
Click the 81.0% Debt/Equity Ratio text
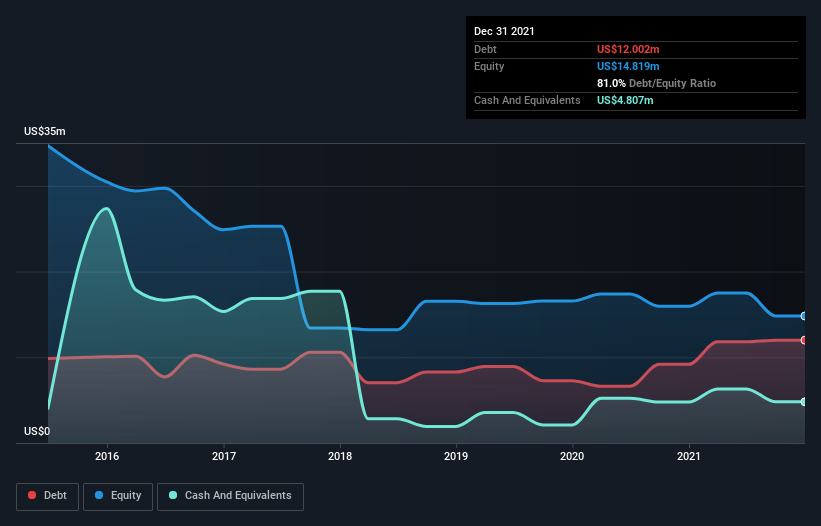click(656, 83)
